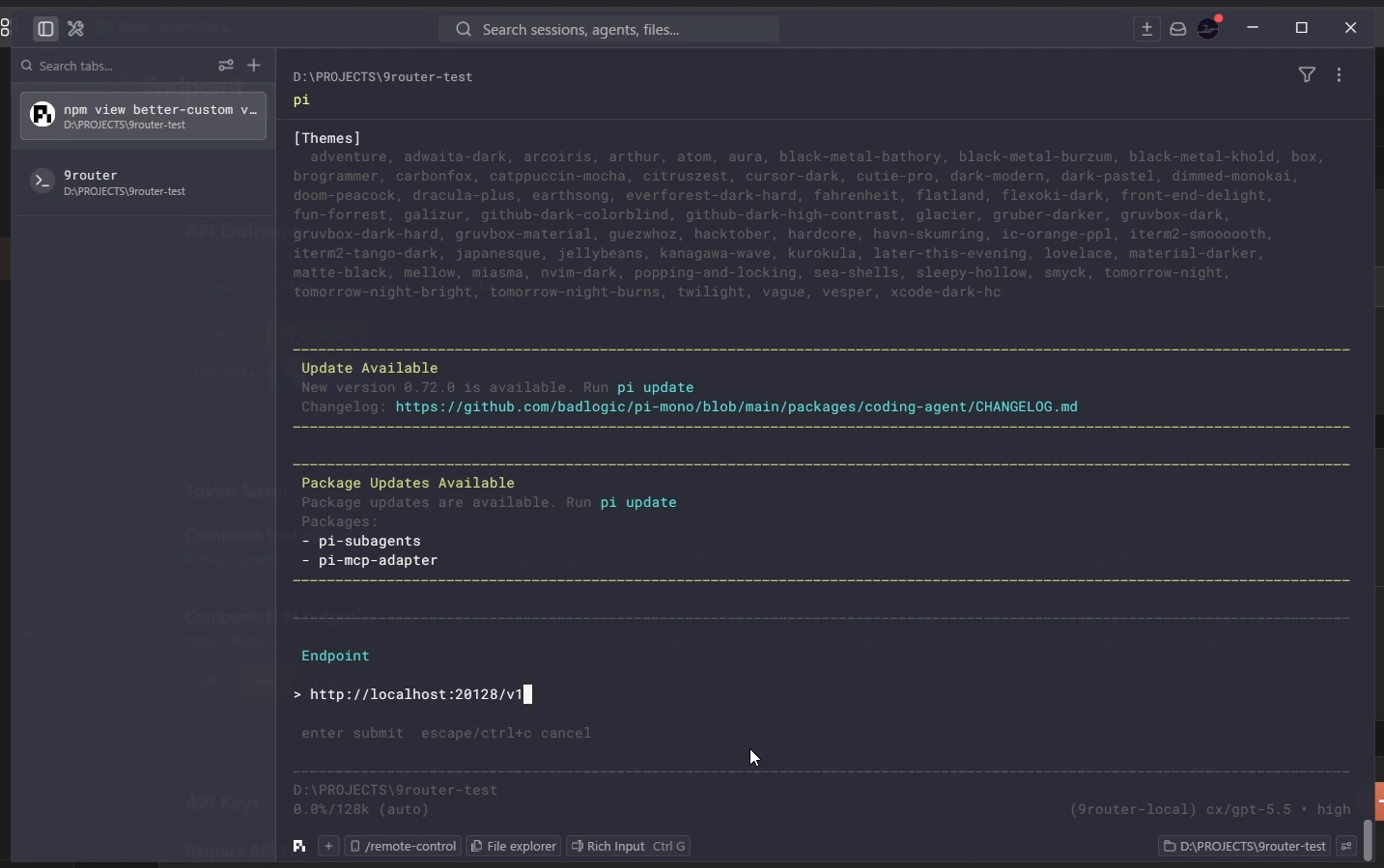Click the vertical scrollbar thumb
This screenshot has width=1384, height=868.
pyautogui.click(x=1369, y=839)
